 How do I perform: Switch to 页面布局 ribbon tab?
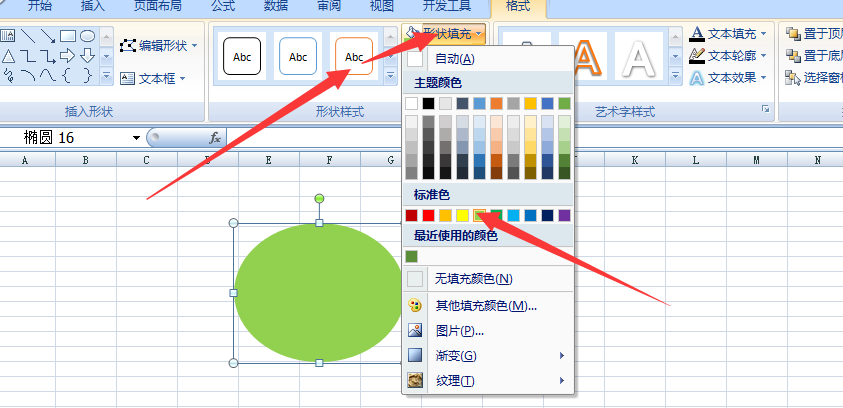[158, 6]
